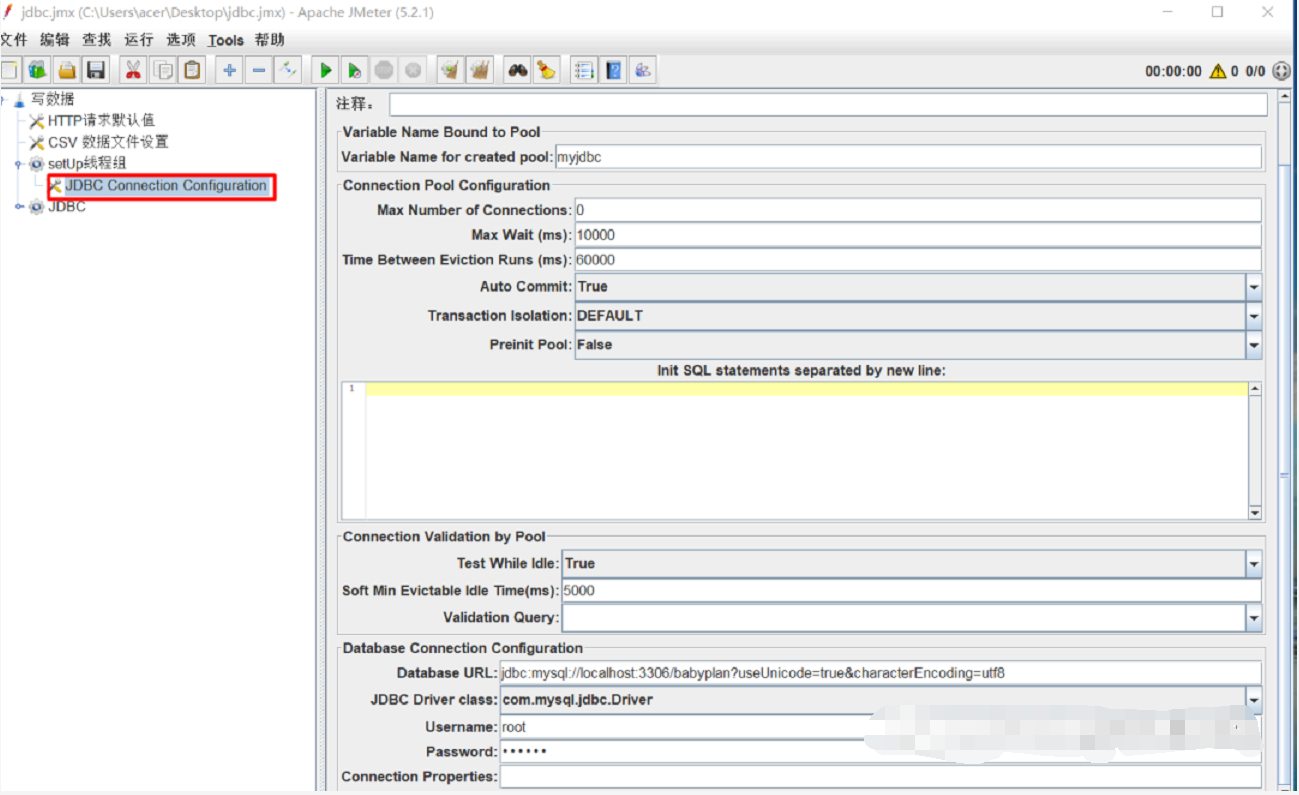Screen dimensions: 1299x795
Task: Click the 注释 comment field
Action: pyautogui.click(x=828, y=104)
